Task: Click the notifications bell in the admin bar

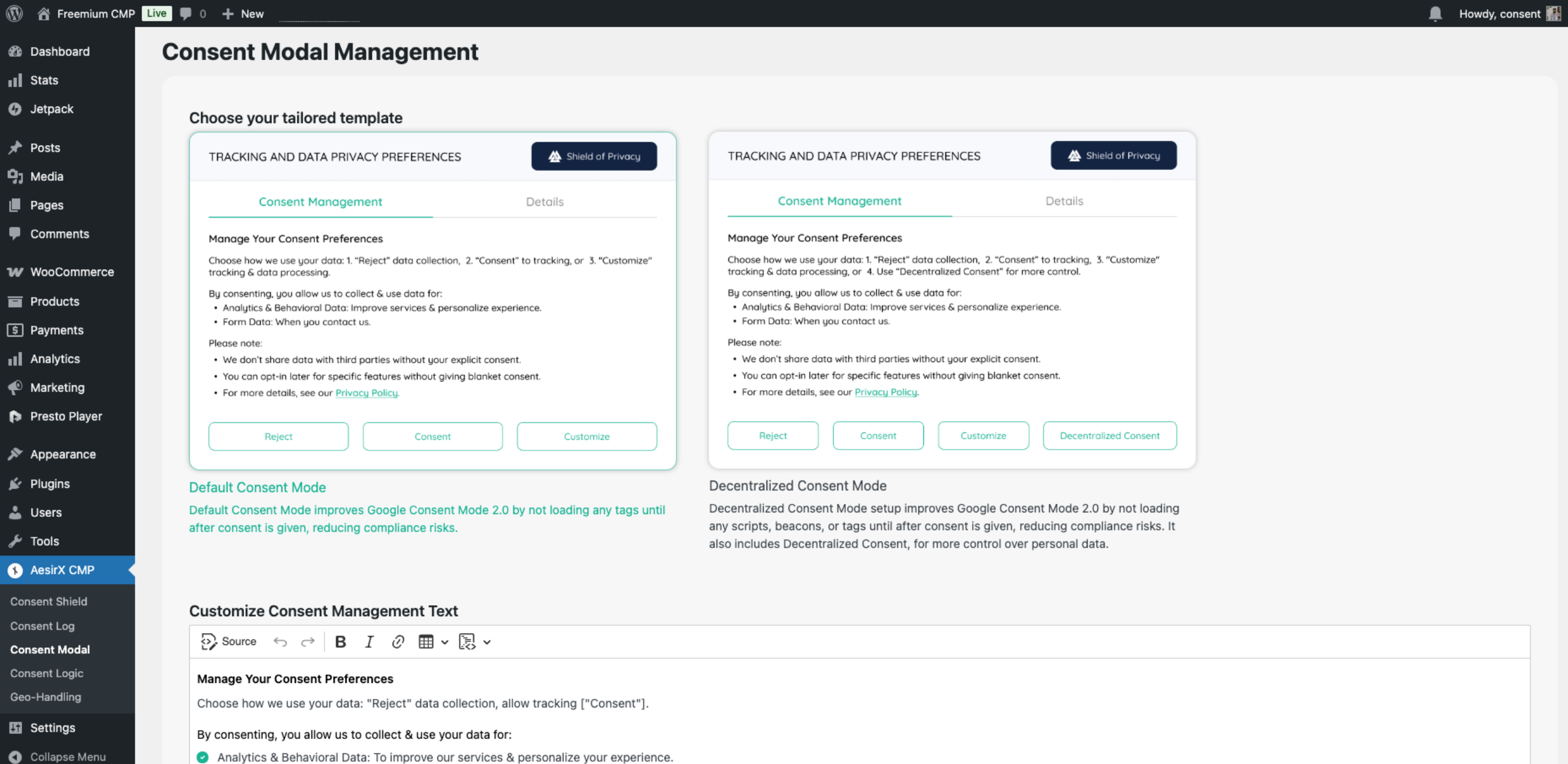Action: coord(1435,14)
